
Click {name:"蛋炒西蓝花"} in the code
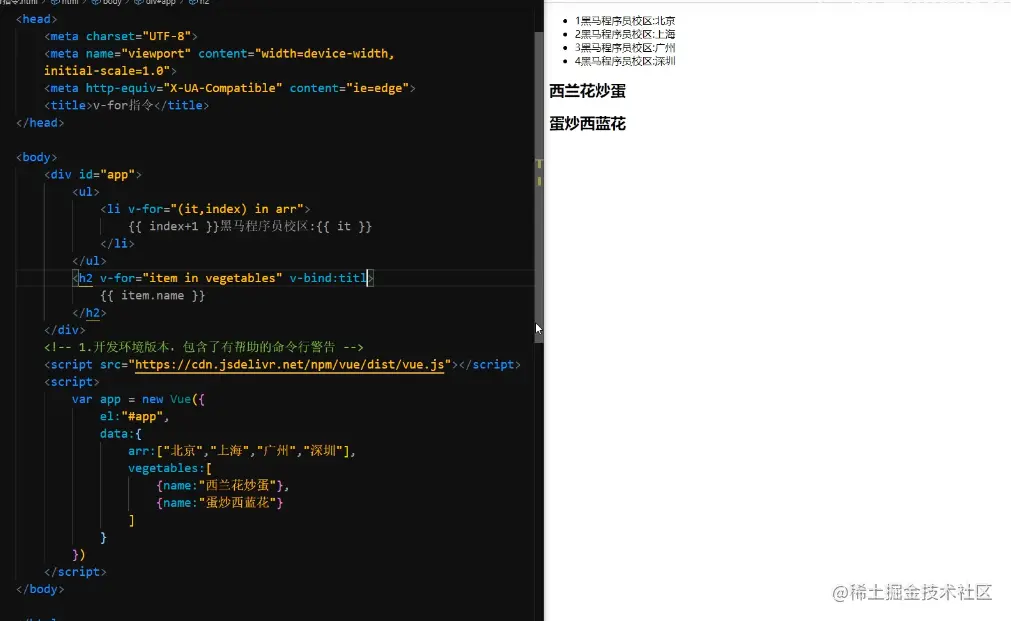tap(219, 503)
